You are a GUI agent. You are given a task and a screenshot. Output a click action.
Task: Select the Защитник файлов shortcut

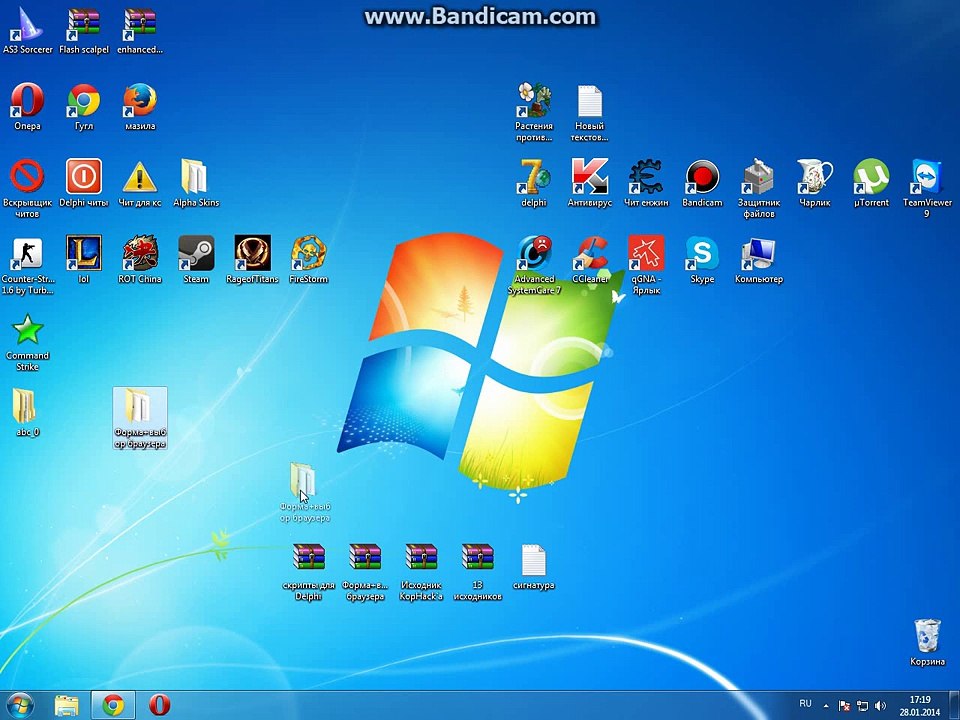759,188
